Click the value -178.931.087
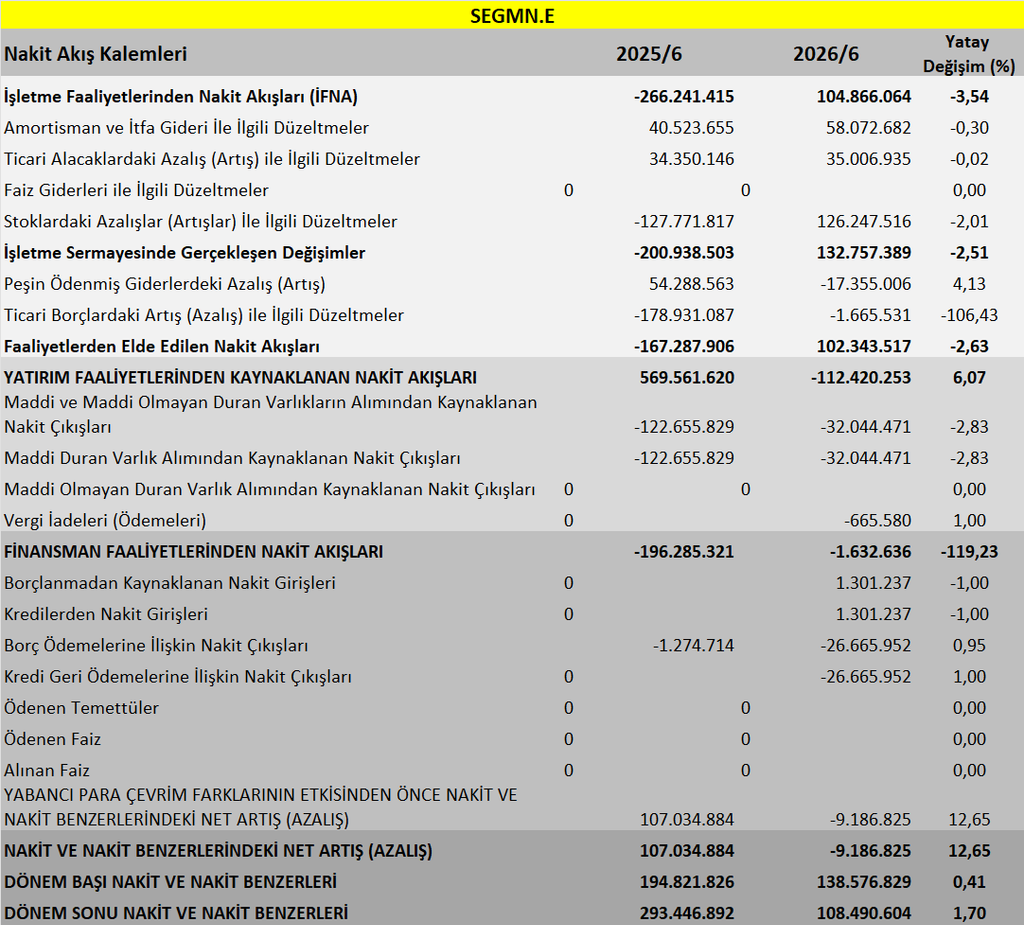Viewport: 1024px width, 925px height. click(684, 316)
